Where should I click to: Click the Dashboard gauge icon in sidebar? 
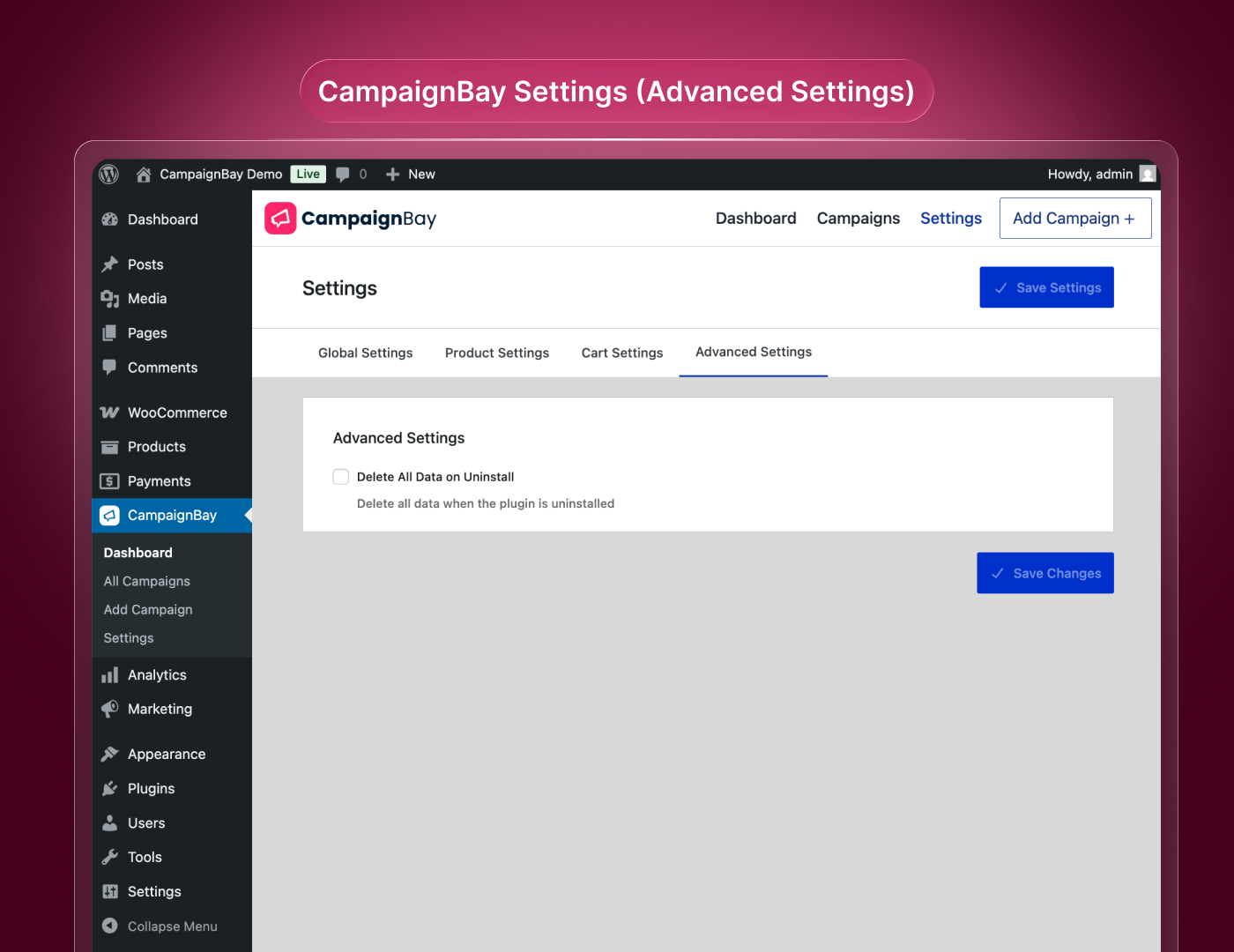(x=110, y=219)
